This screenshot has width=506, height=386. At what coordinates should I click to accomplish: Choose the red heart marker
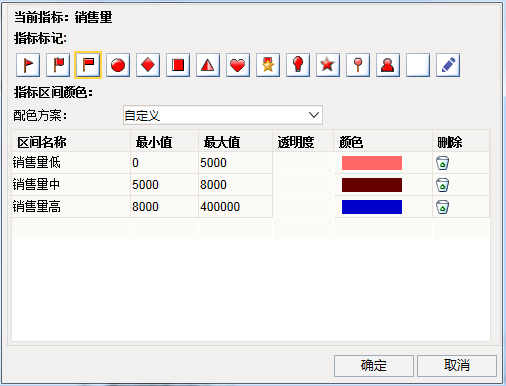[x=238, y=65]
